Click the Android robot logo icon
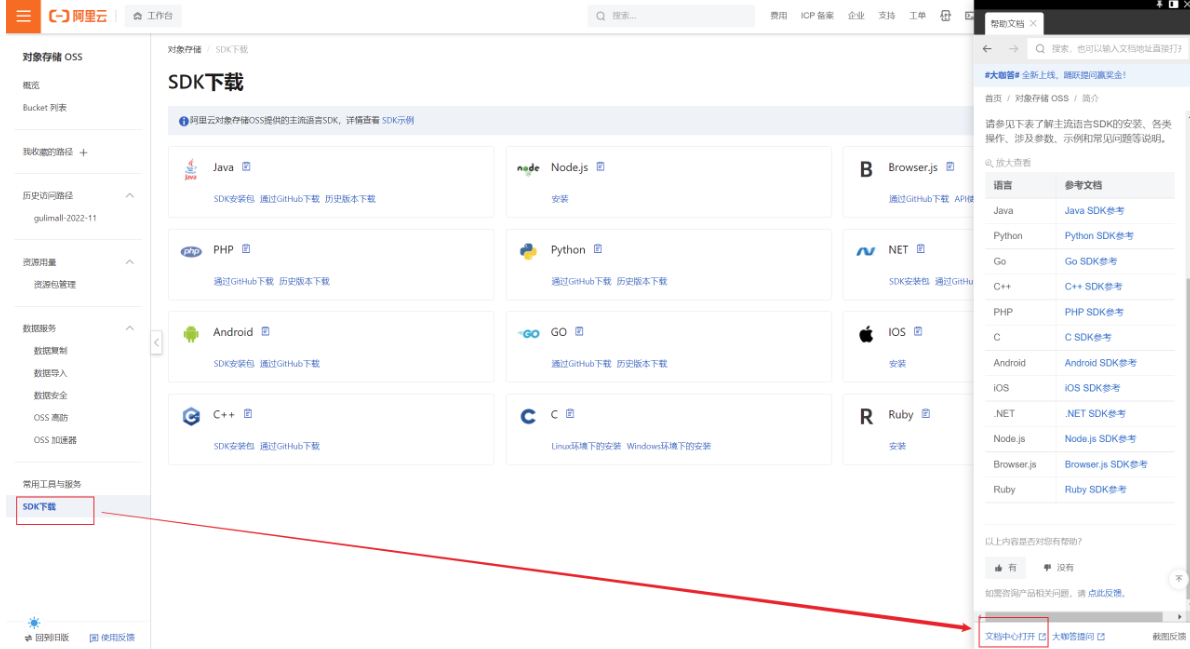1190x649 pixels. (190, 334)
